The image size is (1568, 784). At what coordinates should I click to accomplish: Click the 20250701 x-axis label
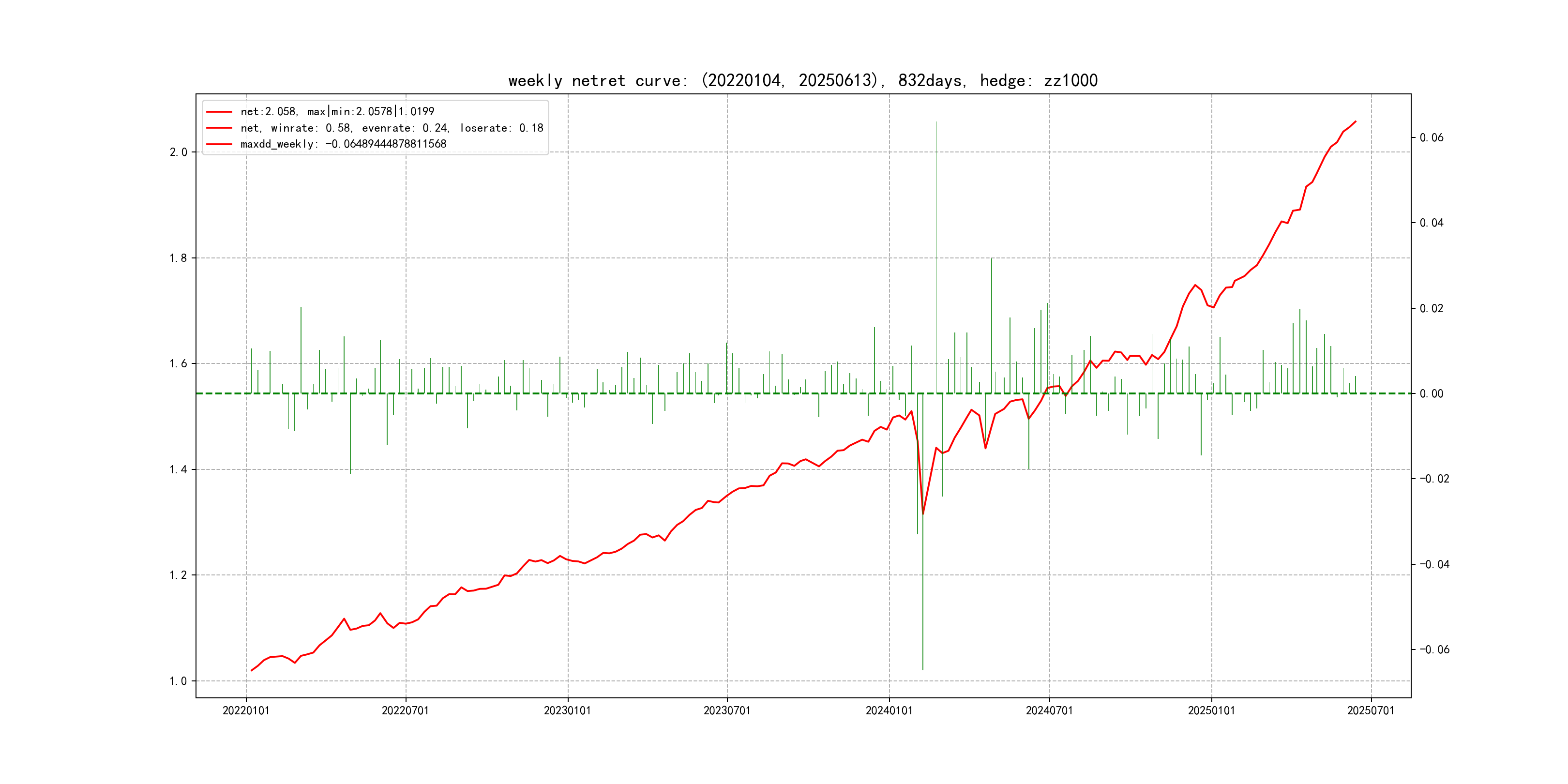pyautogui.click(x=1371, y=711)
